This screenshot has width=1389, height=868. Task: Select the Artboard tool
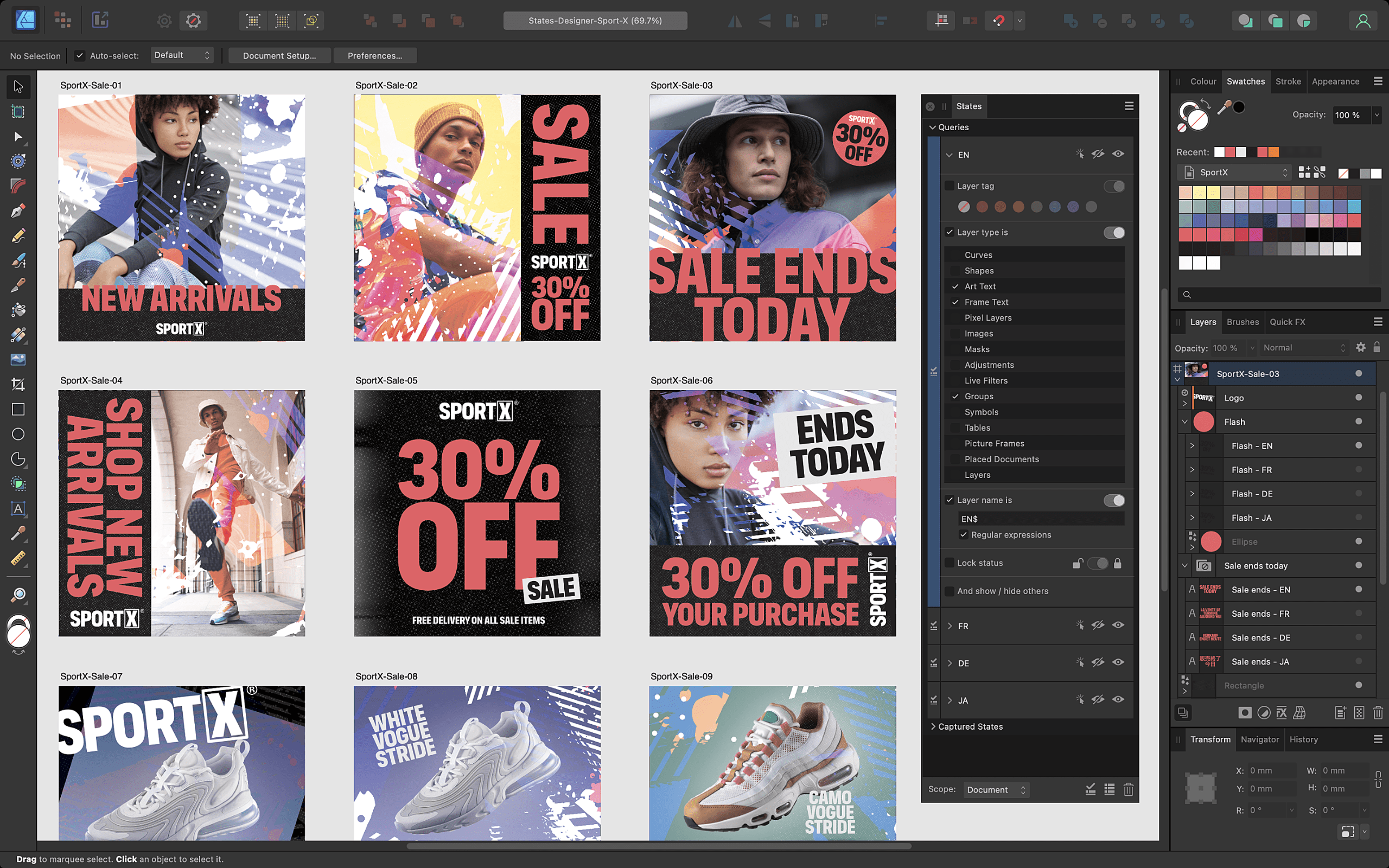18,111
